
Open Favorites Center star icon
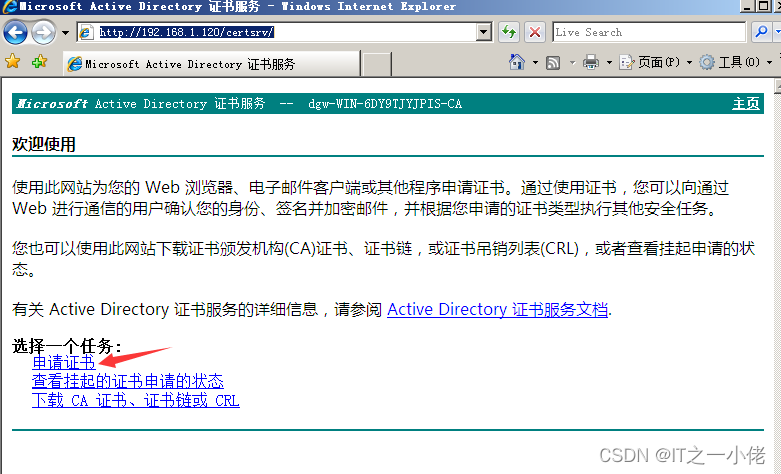tap(12, 62)
